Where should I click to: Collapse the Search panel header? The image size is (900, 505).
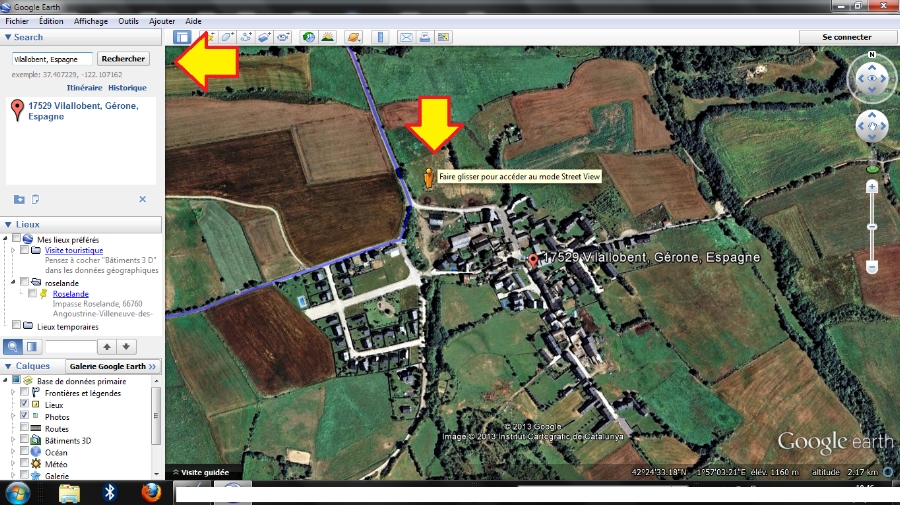(x=9, y=37)
